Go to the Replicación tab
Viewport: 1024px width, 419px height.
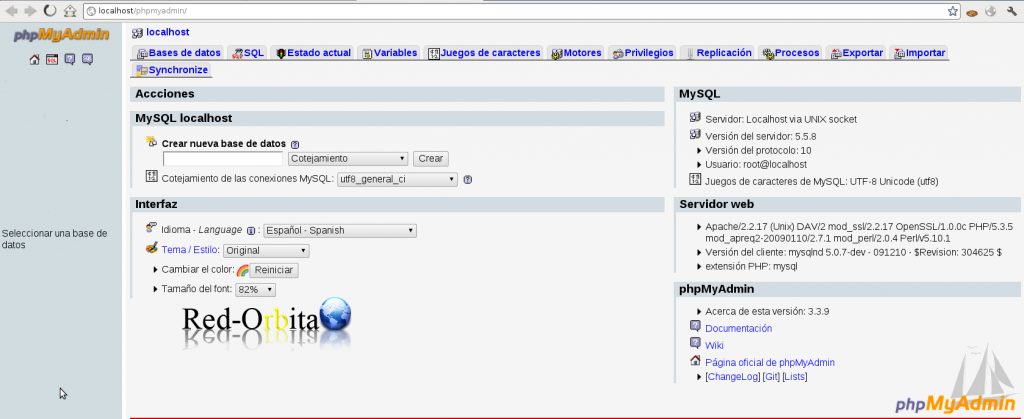coord(717,53)
